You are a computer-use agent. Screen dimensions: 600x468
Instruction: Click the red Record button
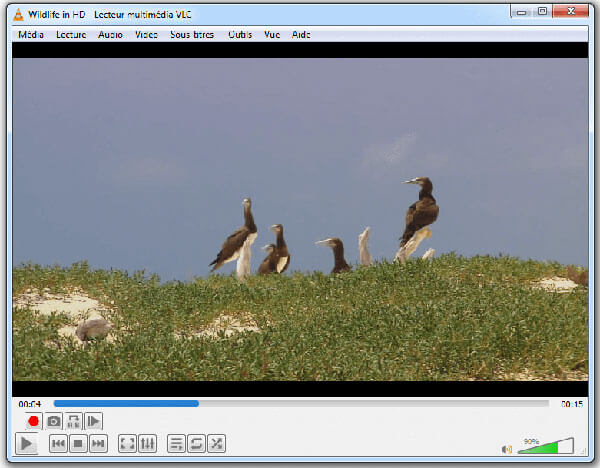pyautogui.click(x=33, y=422)
